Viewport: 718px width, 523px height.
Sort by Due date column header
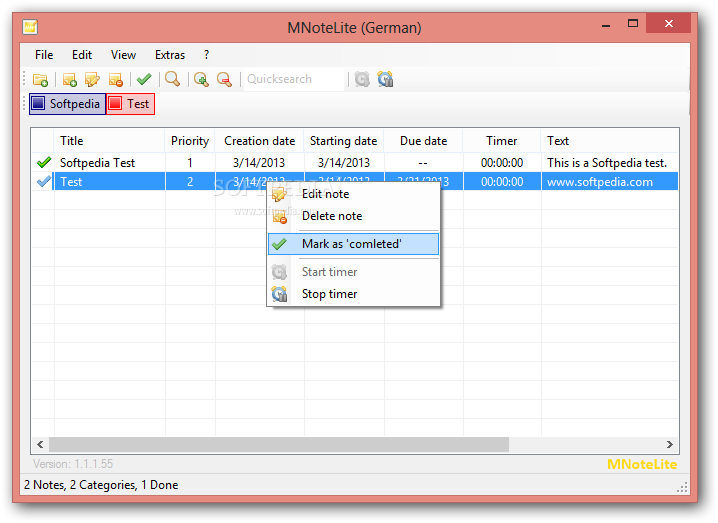[x=424, y=141]
